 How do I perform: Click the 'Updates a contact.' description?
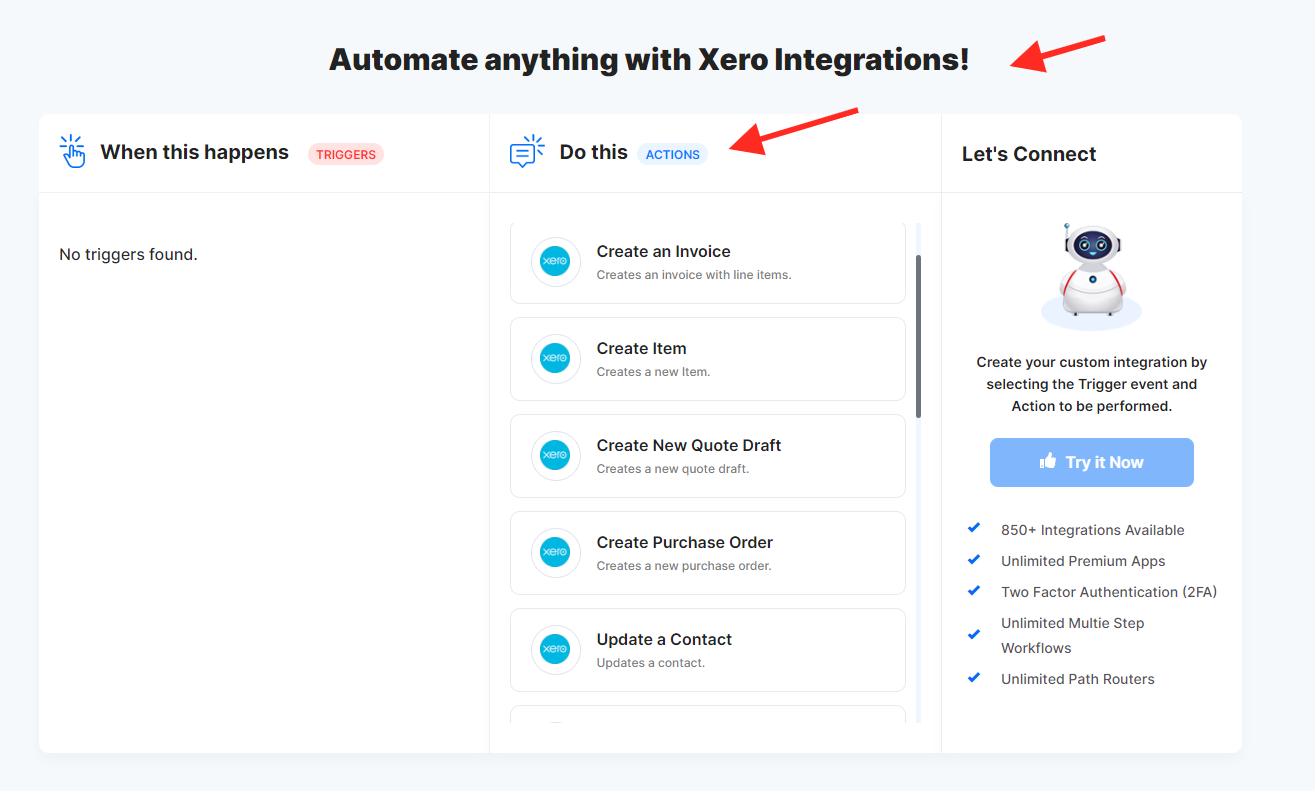651,663
